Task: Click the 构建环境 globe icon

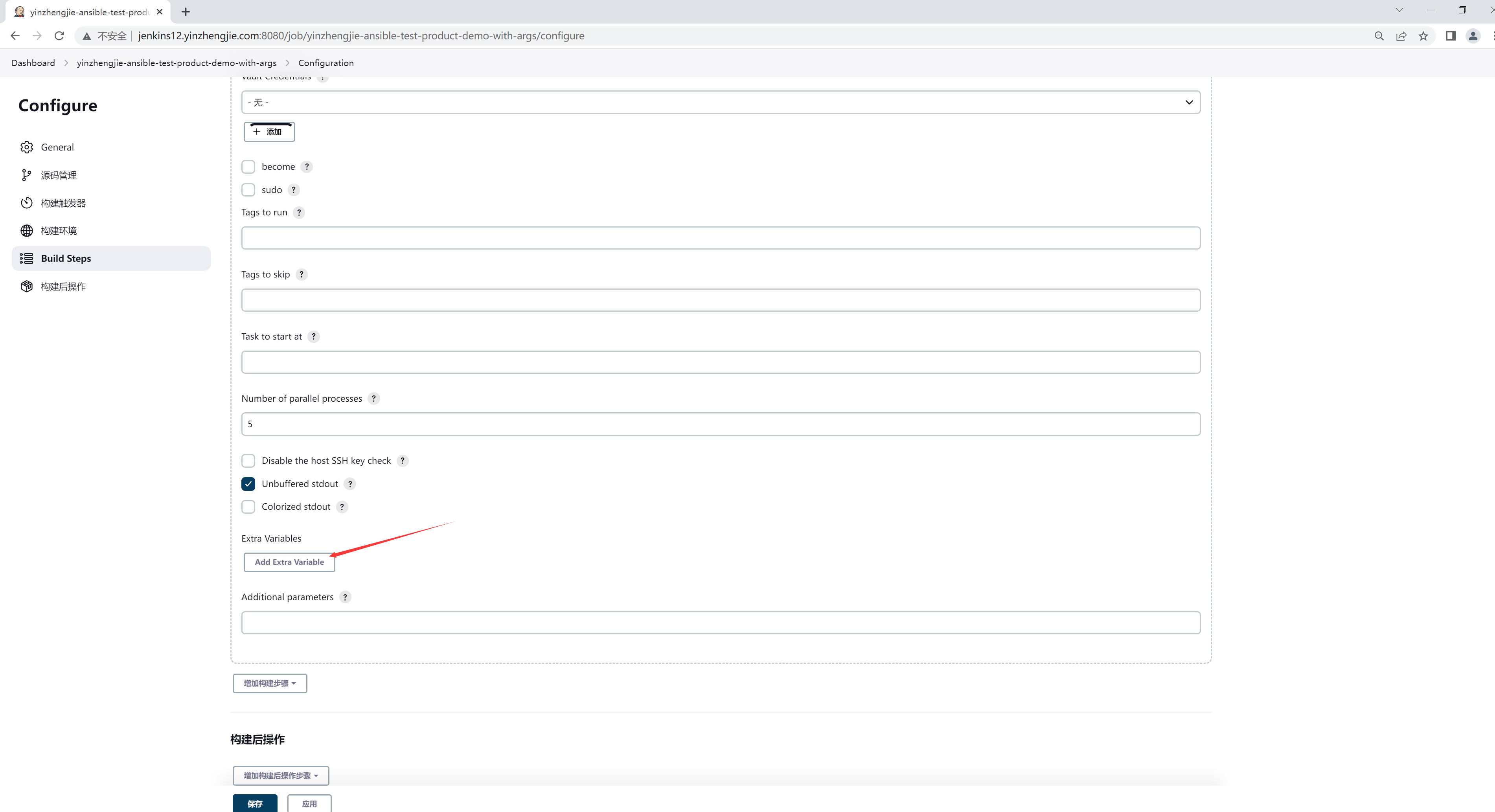Action: coord(27,231)
